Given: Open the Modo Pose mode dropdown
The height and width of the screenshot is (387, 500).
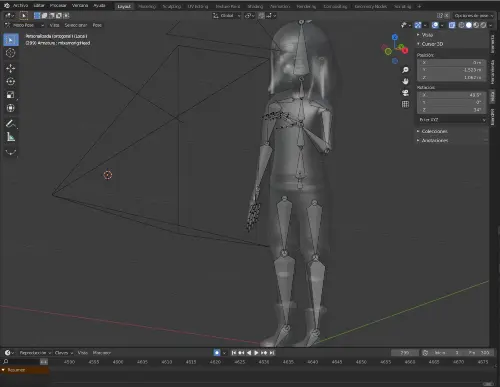Looking at the screenshot, I should tap(24, 25).
